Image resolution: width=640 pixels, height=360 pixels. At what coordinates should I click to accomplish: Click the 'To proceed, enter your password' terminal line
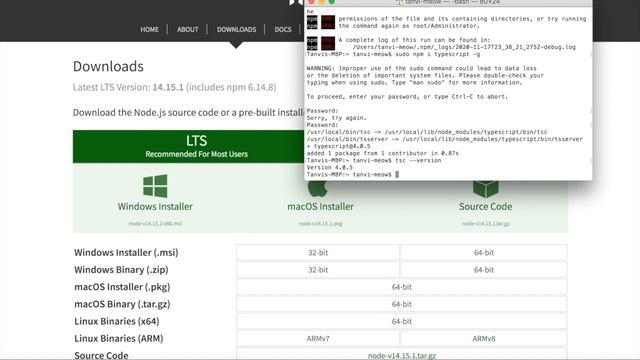pyautogui.click(x=407, y=97)
